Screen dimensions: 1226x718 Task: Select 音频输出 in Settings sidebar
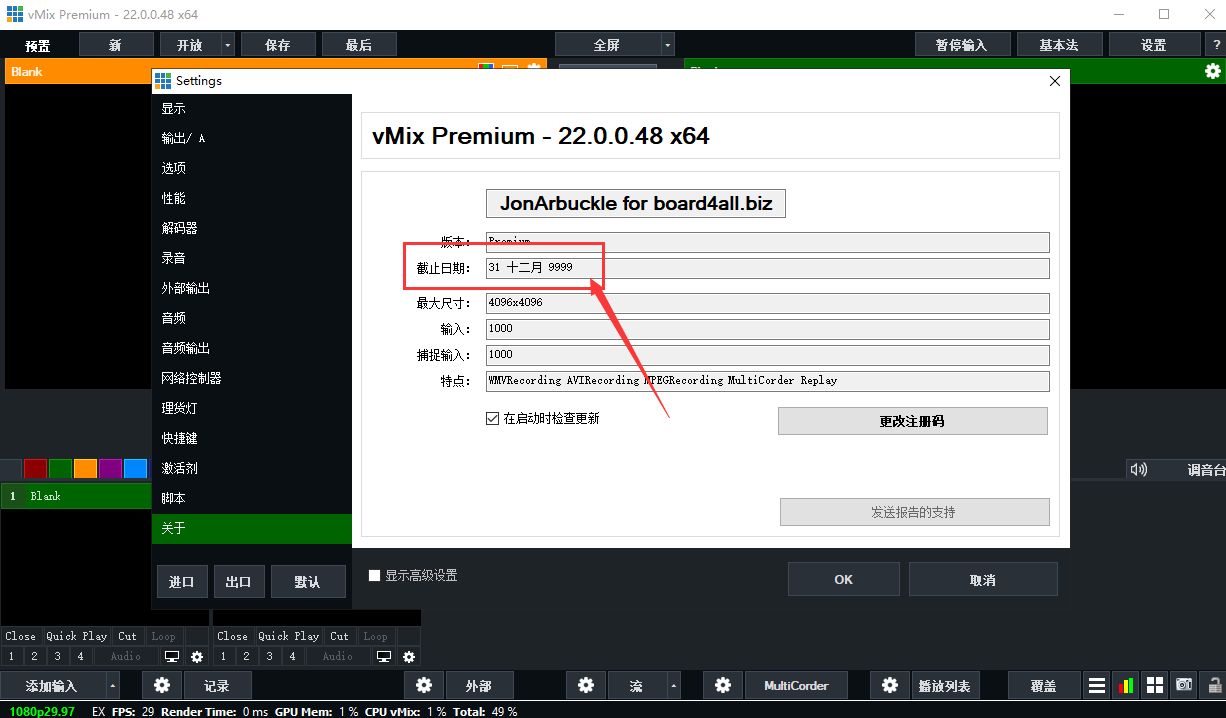click(252, 349)
